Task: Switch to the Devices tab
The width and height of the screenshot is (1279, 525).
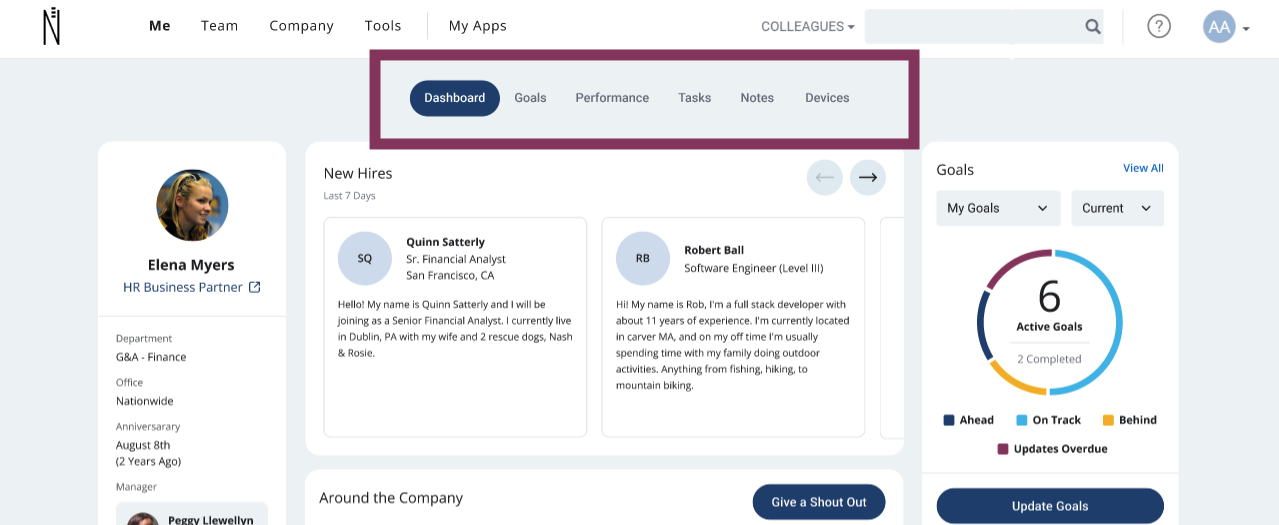Action: coord(827,98)
